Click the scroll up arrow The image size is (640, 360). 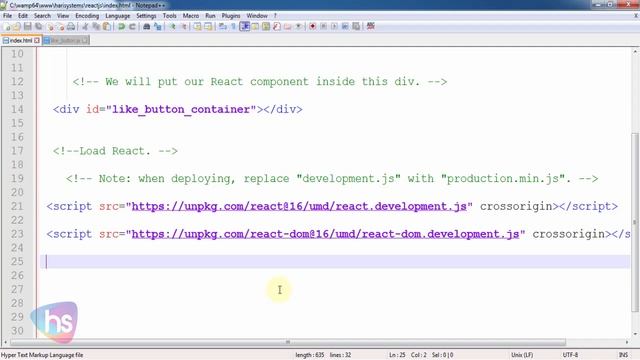(635, 52)
